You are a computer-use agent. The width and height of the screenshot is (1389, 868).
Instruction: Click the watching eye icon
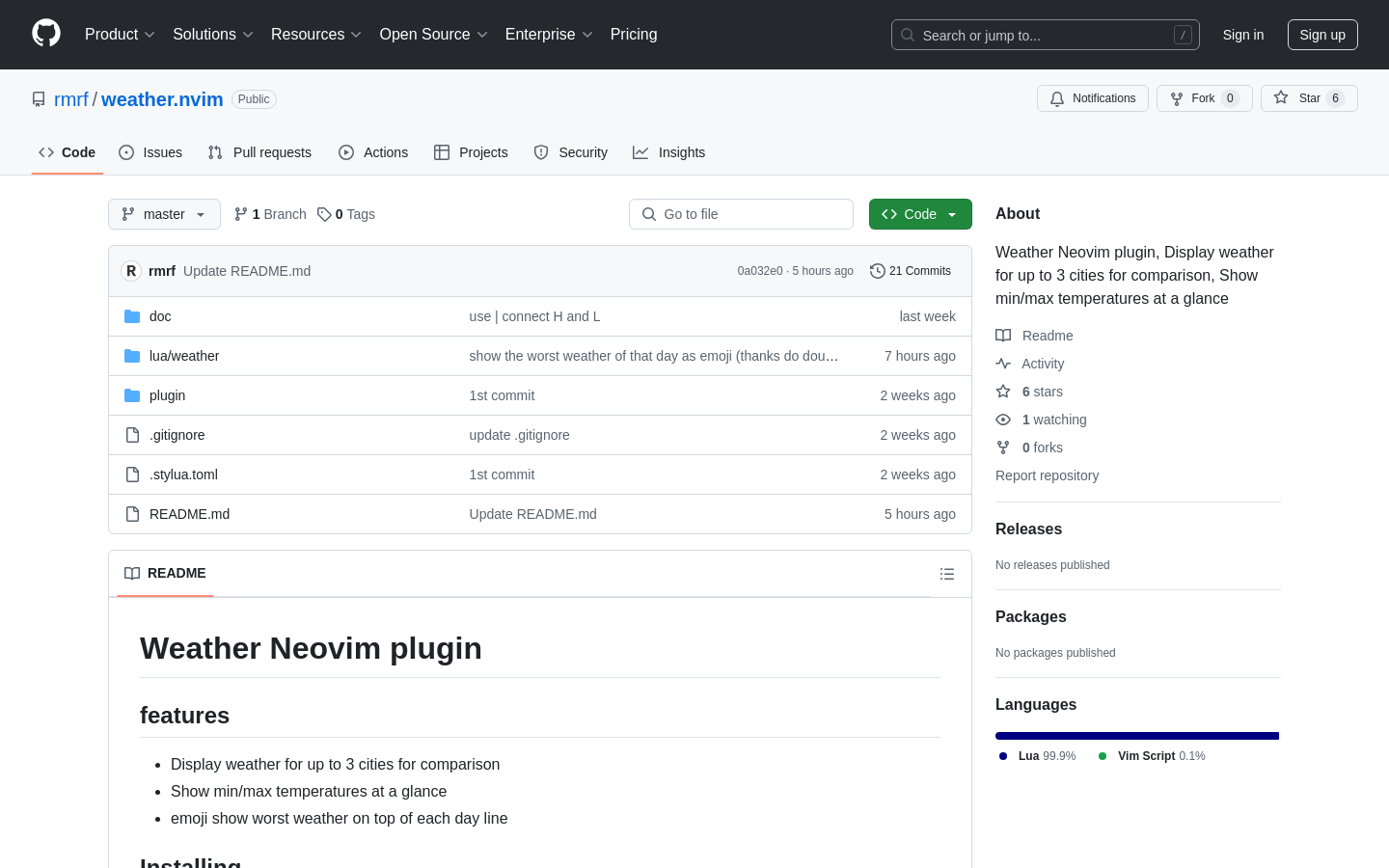[x=1003, y=420]
